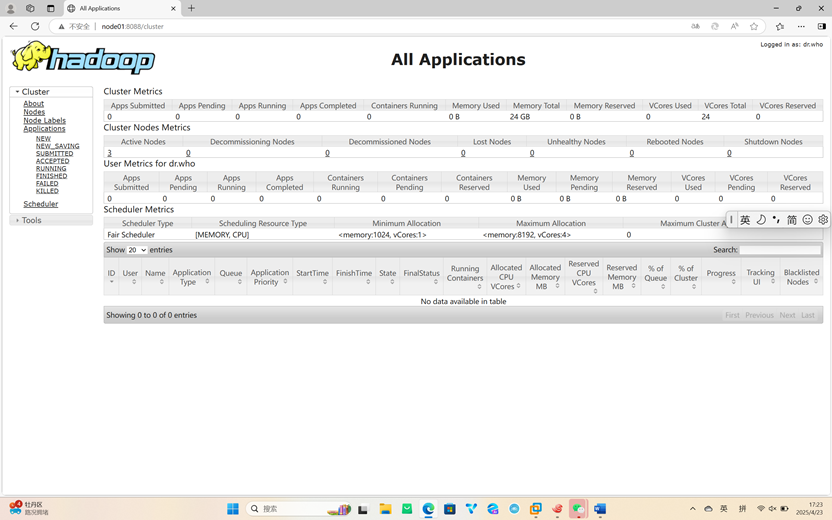Show hidden system tray icons
832x520 pixels.
pyautogui.click(x=692, y=508)
